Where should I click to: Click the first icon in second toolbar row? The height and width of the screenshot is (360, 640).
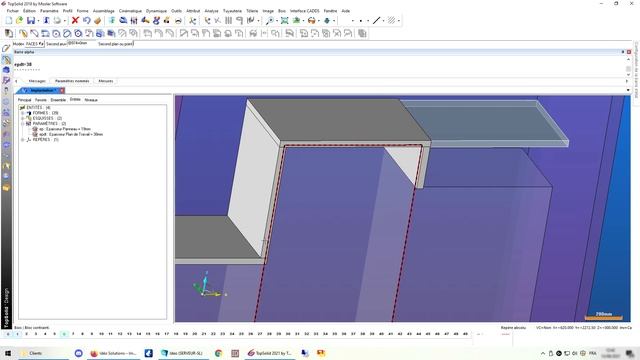click(9, 33)
